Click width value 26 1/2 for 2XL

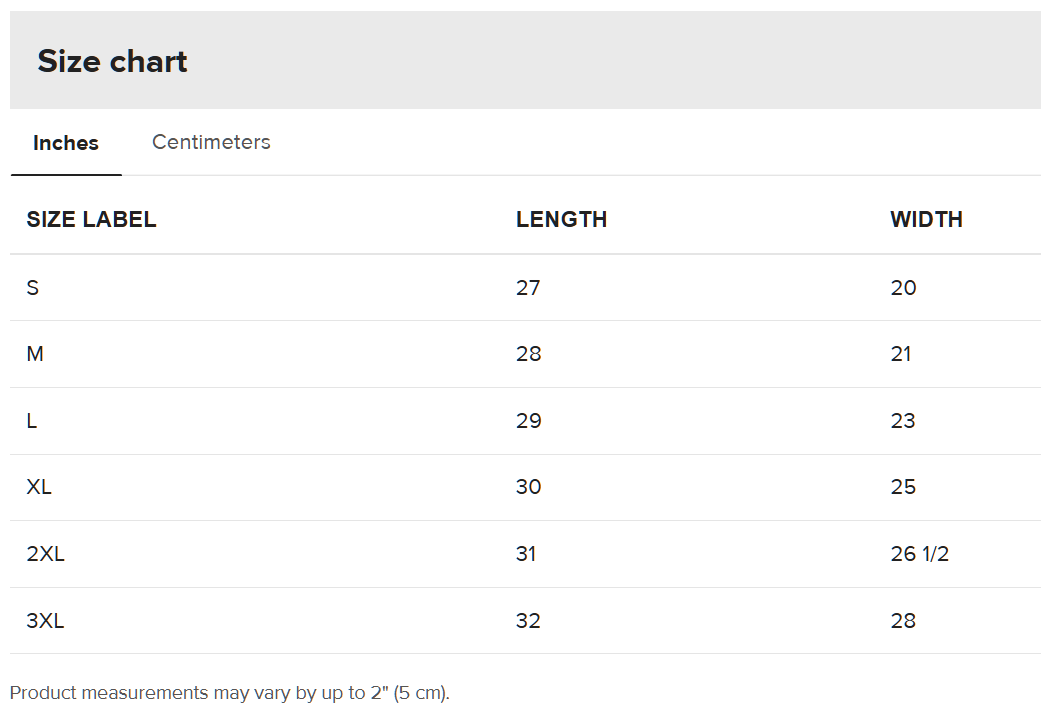(919, 554)
